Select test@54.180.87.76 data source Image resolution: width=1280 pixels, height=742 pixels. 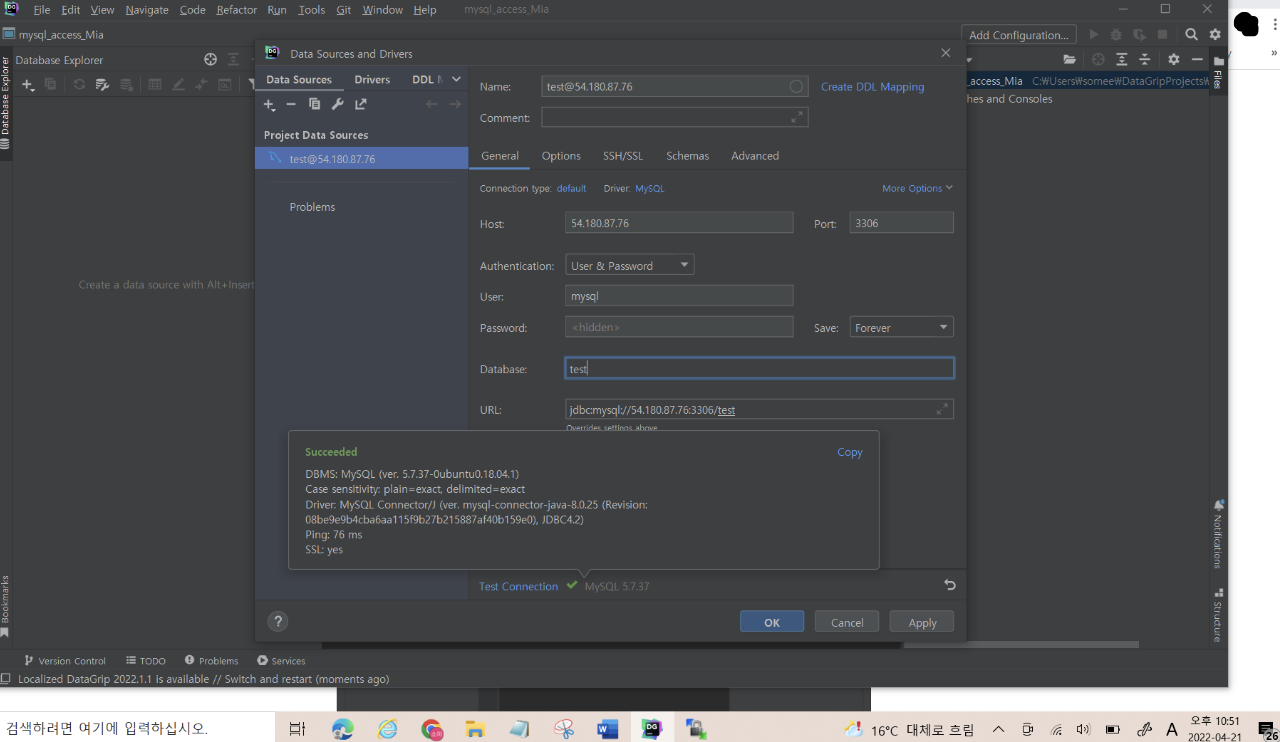[362, 158]
